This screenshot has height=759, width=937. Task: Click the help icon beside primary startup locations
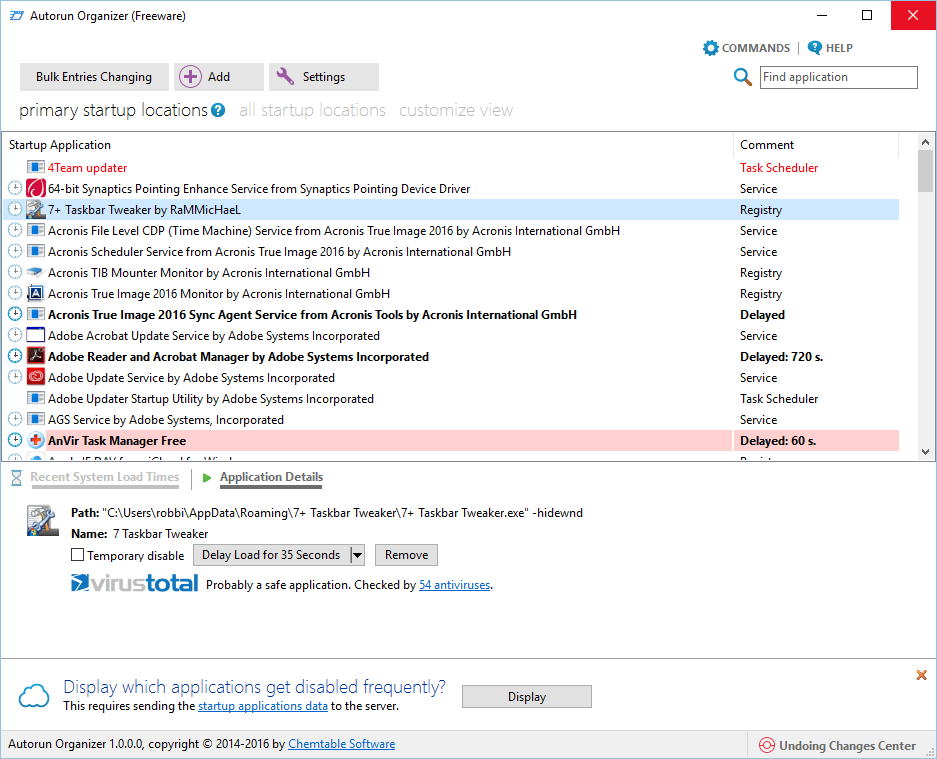pos(218,110)
